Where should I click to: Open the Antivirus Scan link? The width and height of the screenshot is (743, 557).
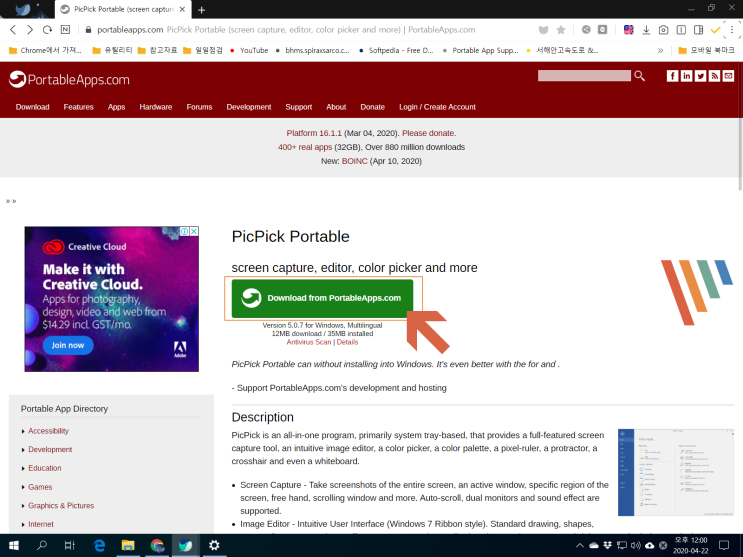(x=309, y=342)
